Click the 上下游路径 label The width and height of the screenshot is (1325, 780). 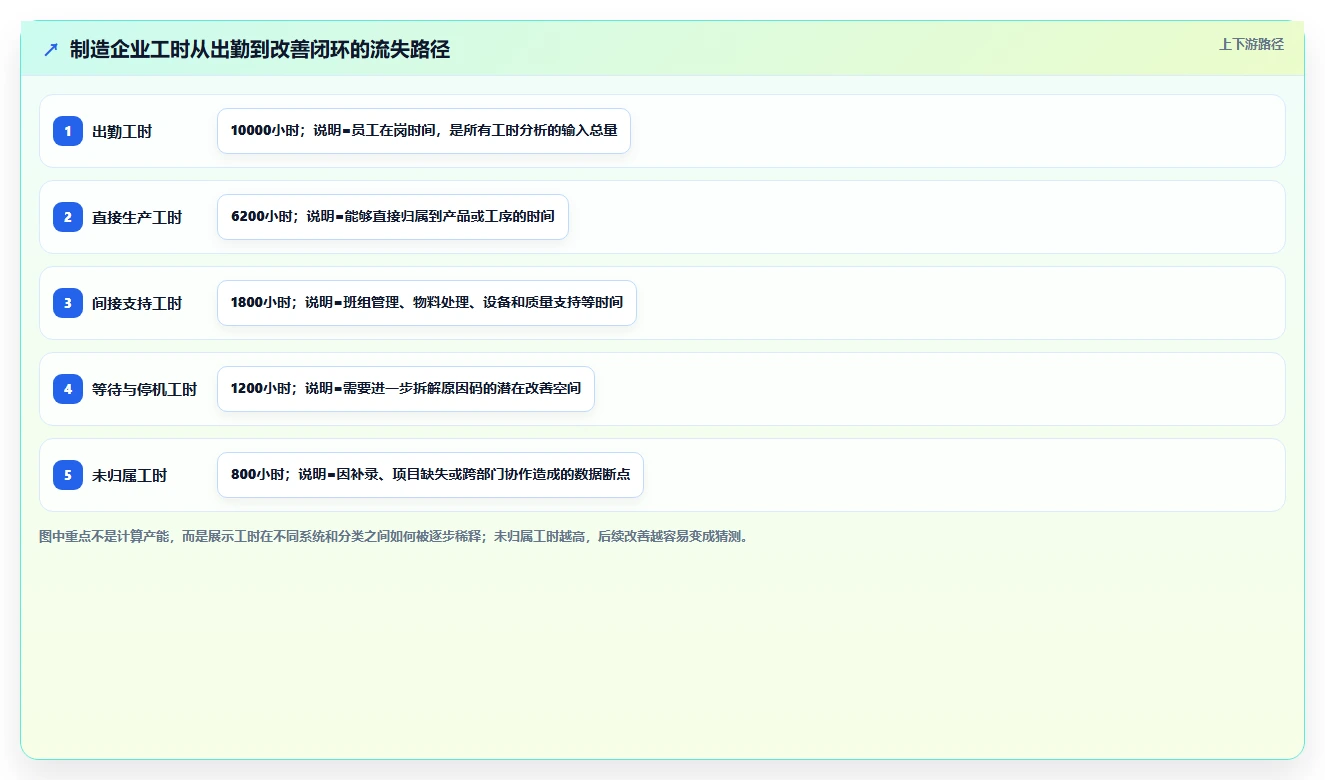1251,44
